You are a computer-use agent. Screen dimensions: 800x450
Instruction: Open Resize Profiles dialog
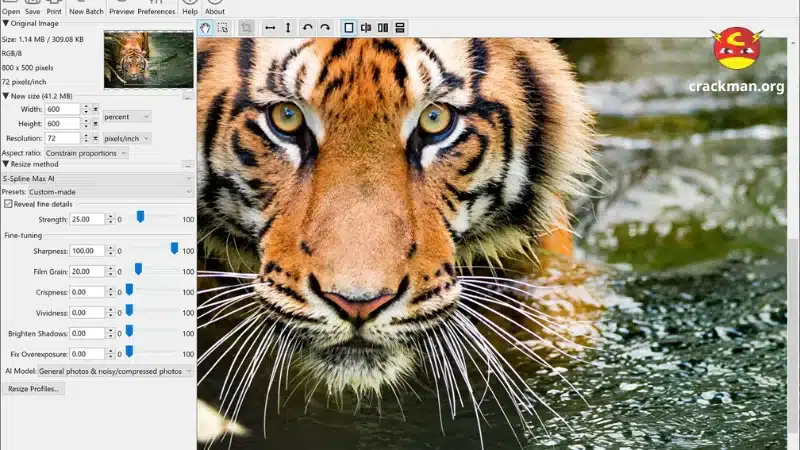[33, 389]
